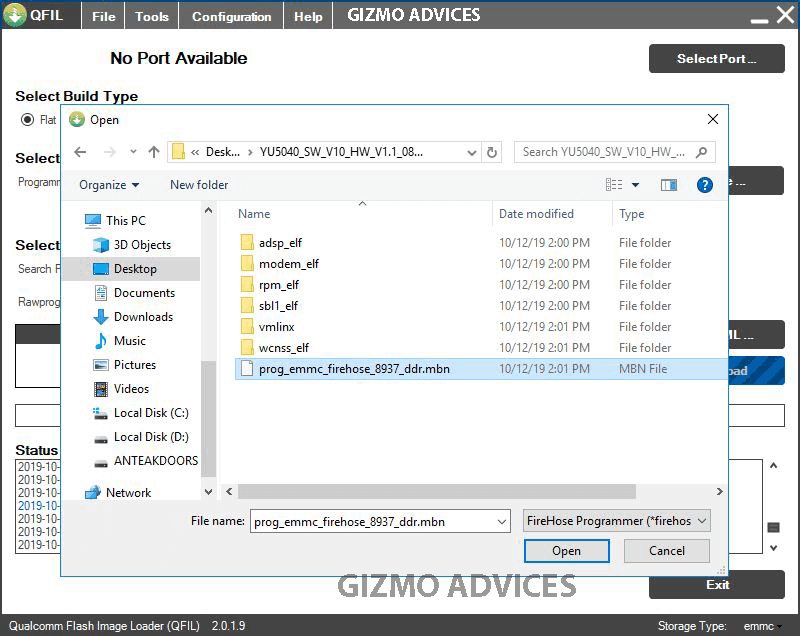
Task: Sort files by Date modified column
Action: tap(536, 214)
